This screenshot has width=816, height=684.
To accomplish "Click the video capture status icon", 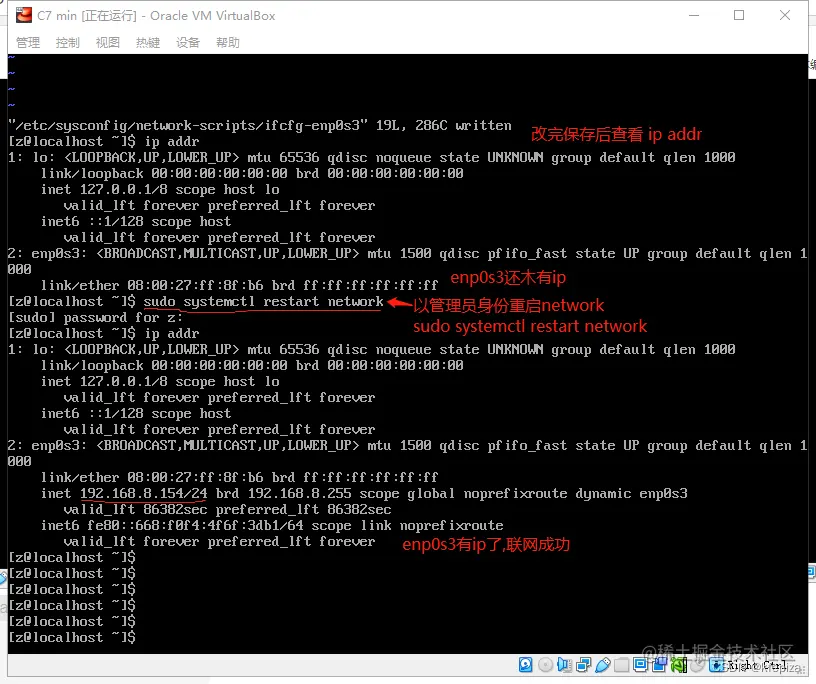I will [x=659, y=665].
